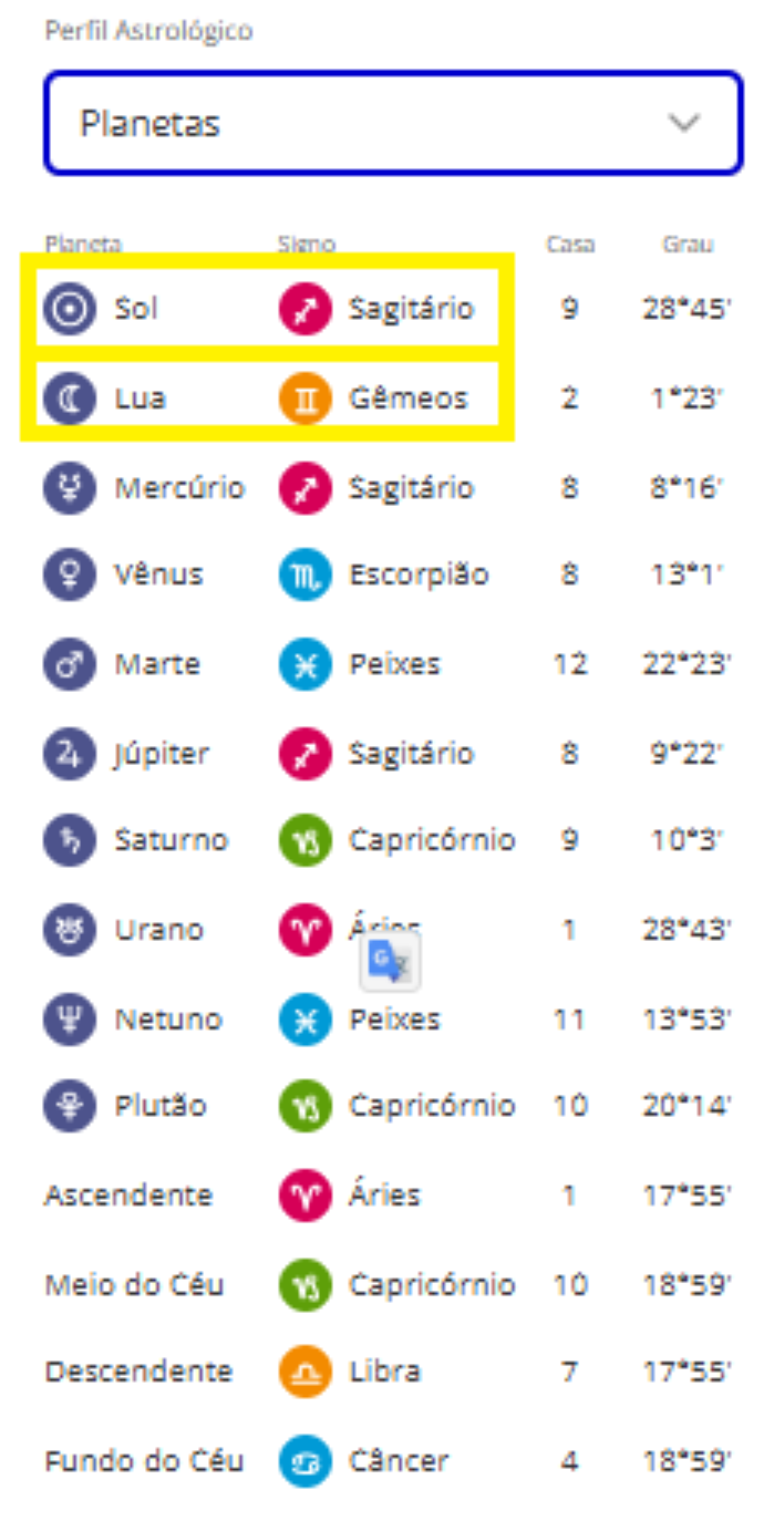
Task: Click the Sol planet icon
Action: [69, 309]
